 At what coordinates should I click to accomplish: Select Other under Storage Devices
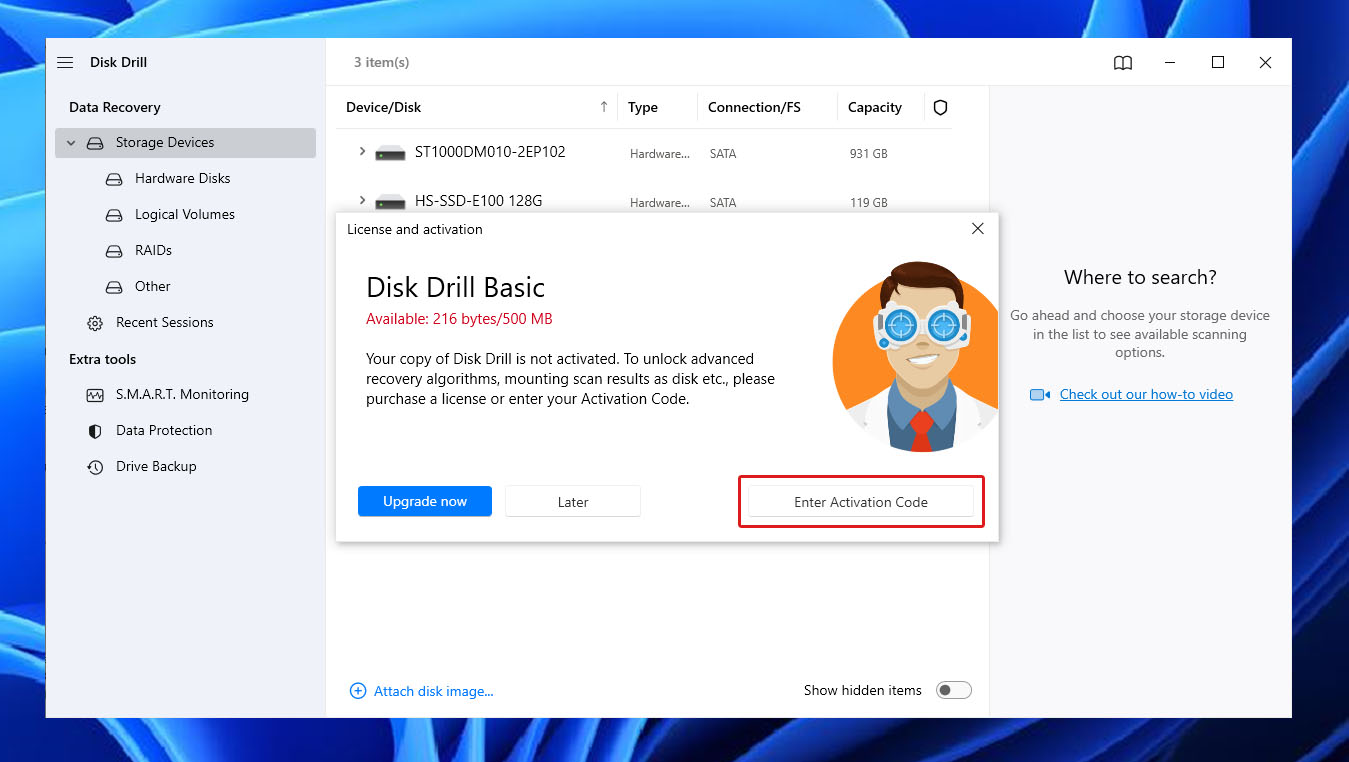153,286
